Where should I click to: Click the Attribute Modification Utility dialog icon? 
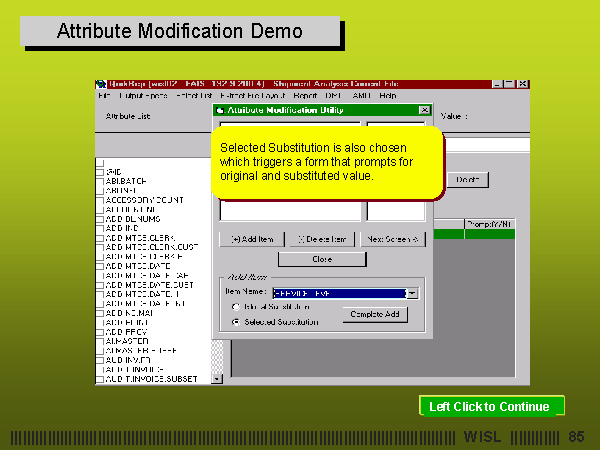tap(220, 110)
